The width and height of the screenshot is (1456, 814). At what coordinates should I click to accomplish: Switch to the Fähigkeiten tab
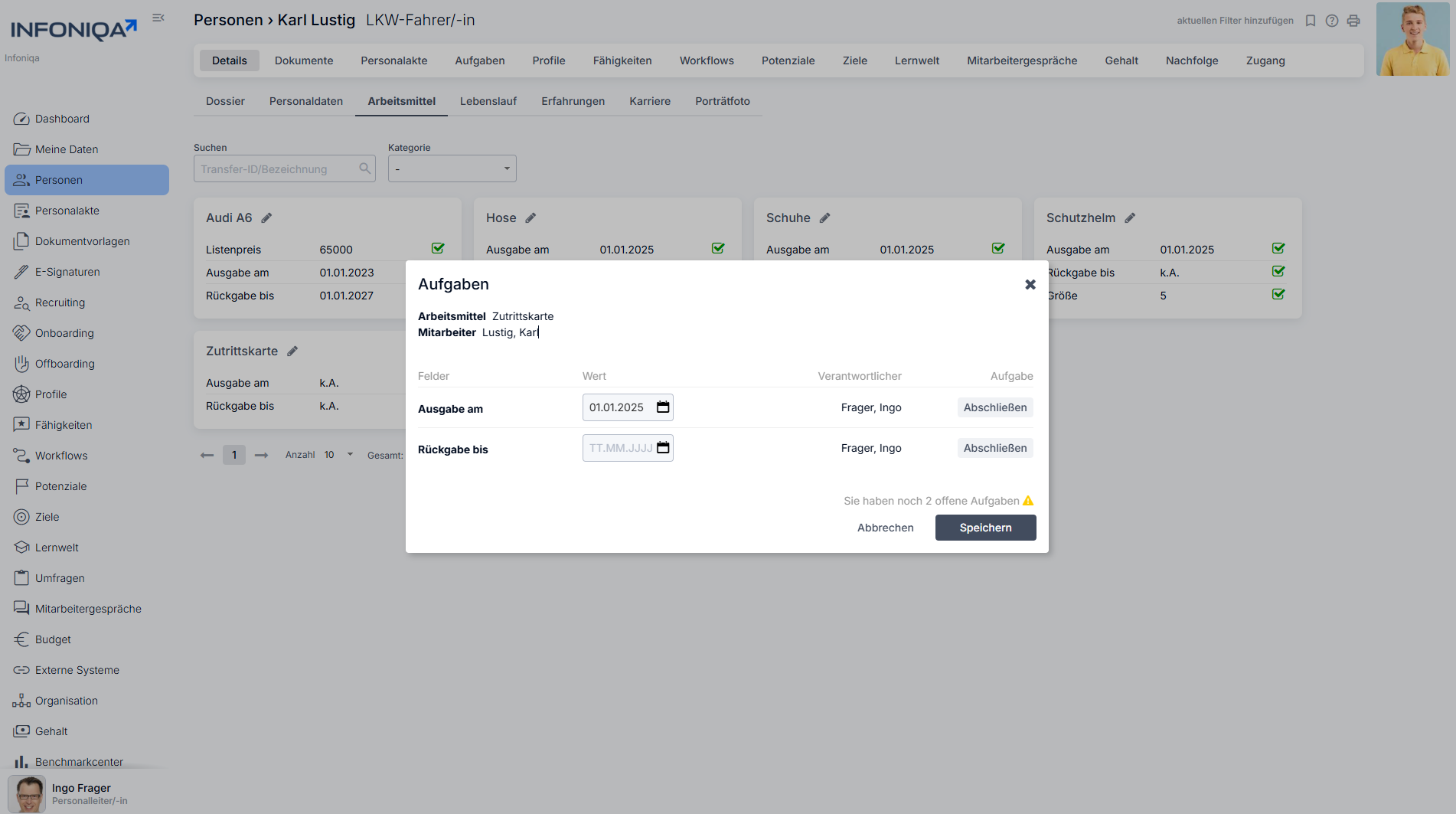point(622,60)
